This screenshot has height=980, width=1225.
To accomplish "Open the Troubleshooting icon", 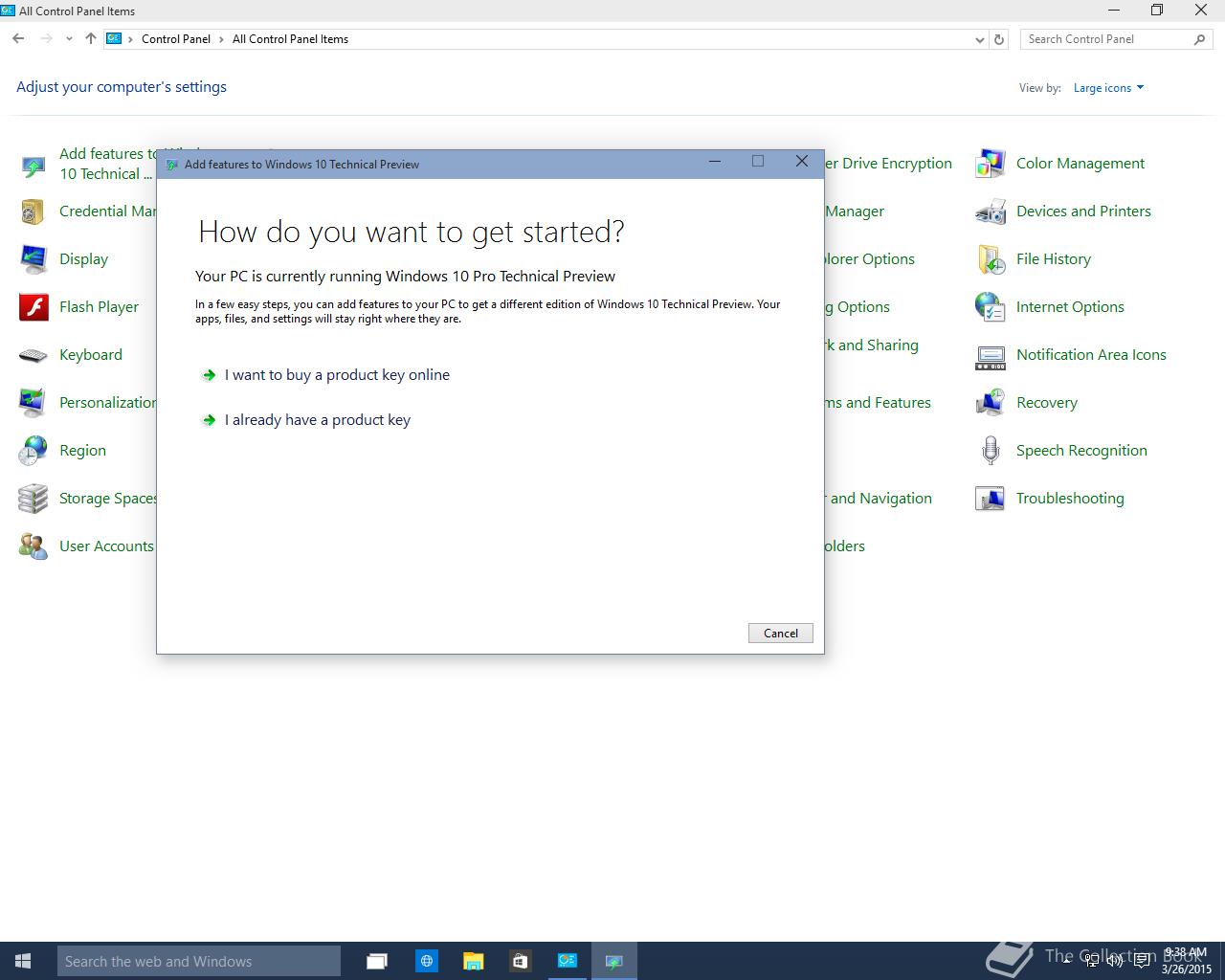I will (990, 499).
